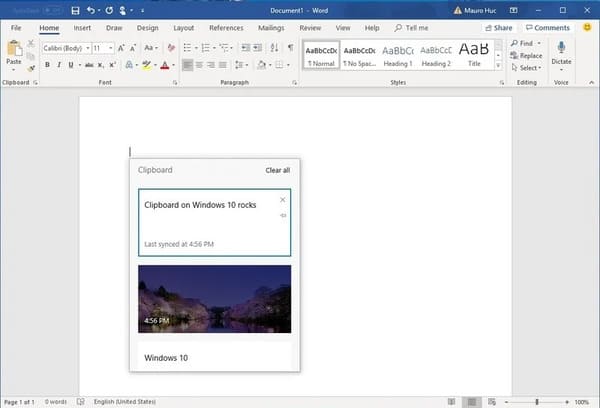Screen dimensions: 600x408
Task: Click the Format Painter brush icon
Action: (x=31, y=69)
